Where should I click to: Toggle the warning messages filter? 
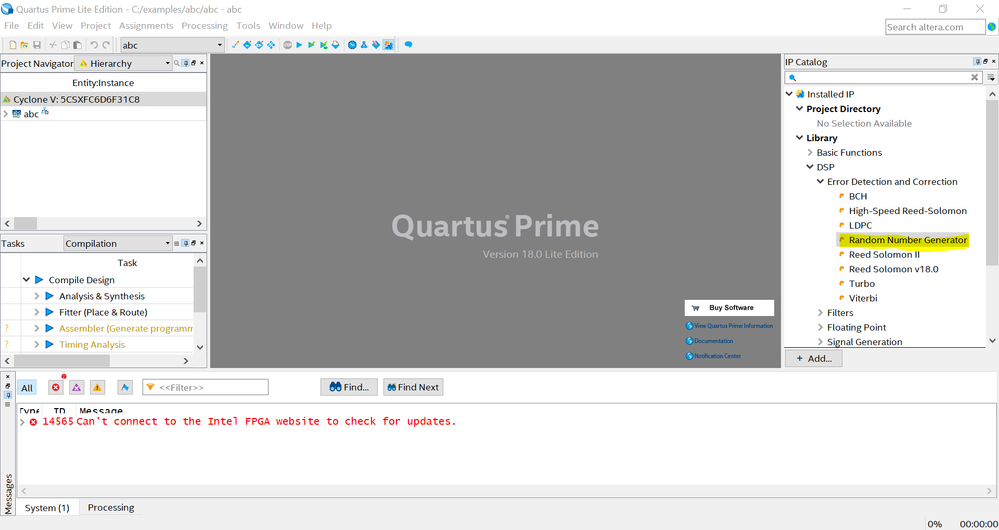click(97, 387)
